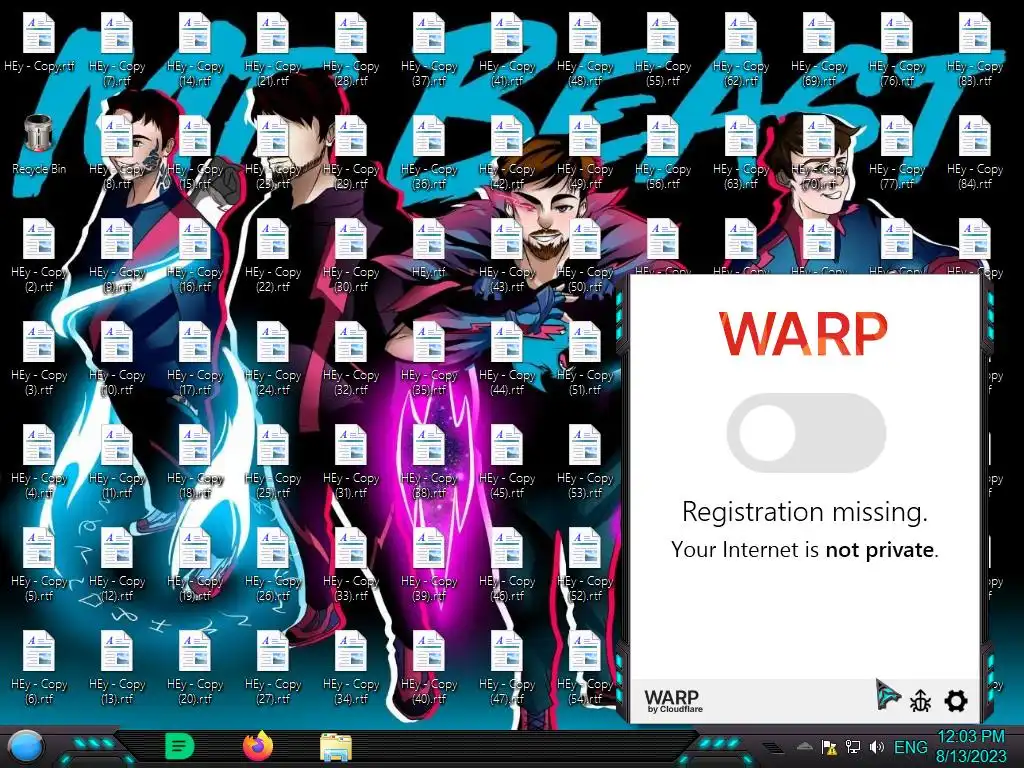Viewport: 1024px width, 768px height.
Task: Select the HEy.rtf desktop file
Action: click(x=428, y=248)
